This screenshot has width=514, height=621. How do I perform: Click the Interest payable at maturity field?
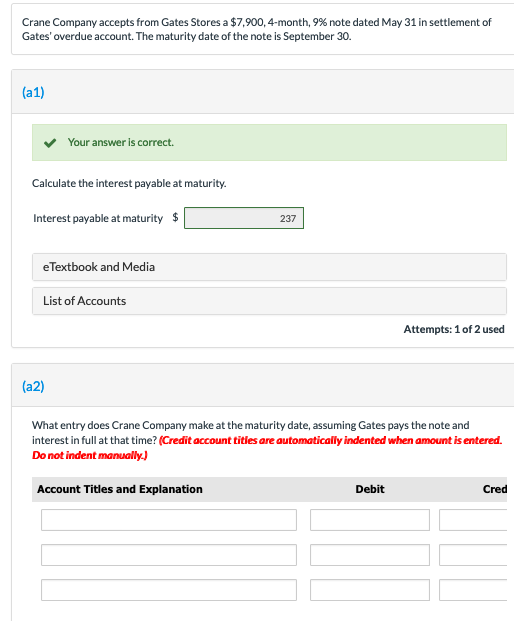tap(244, 218)
